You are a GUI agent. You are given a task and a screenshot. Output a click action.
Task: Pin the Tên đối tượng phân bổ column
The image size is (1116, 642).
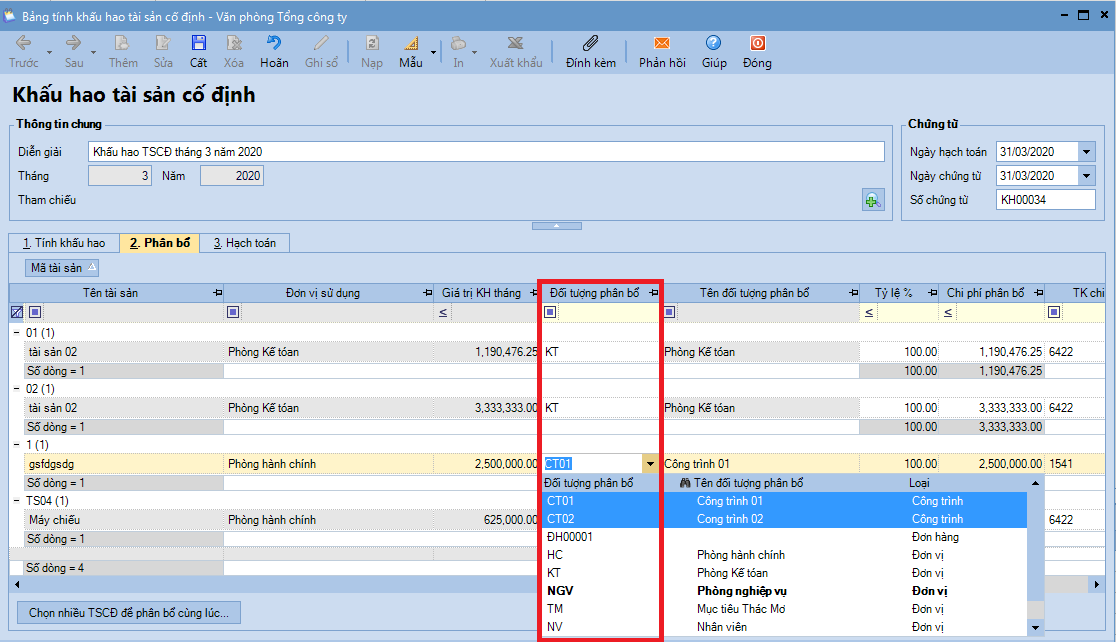853,293
